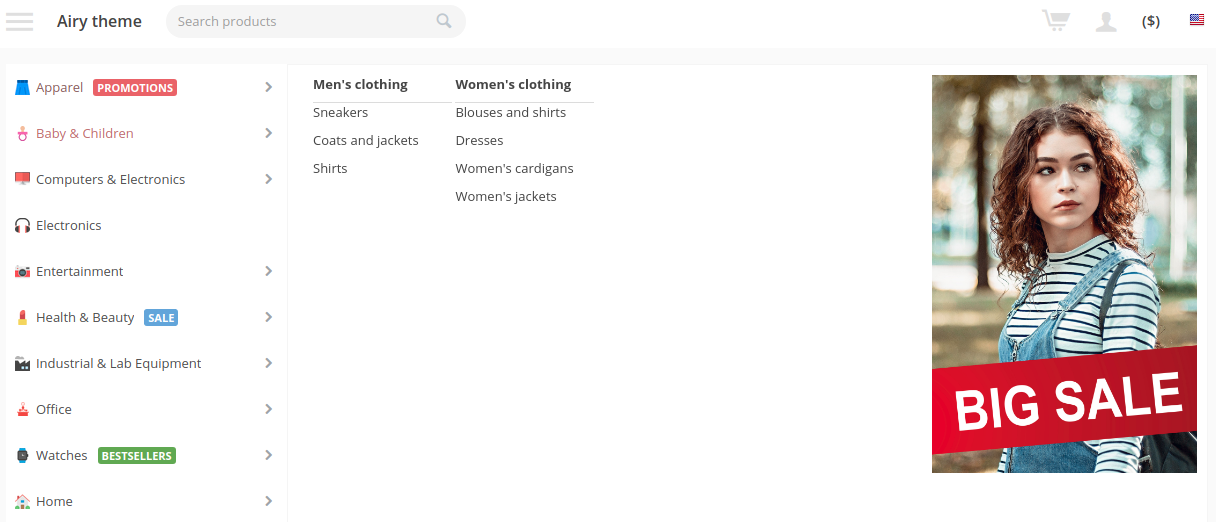Screen dimensions: 1216x522
Task: Click the Health & Beauty lipstick icon
Action: click(22, 318)
